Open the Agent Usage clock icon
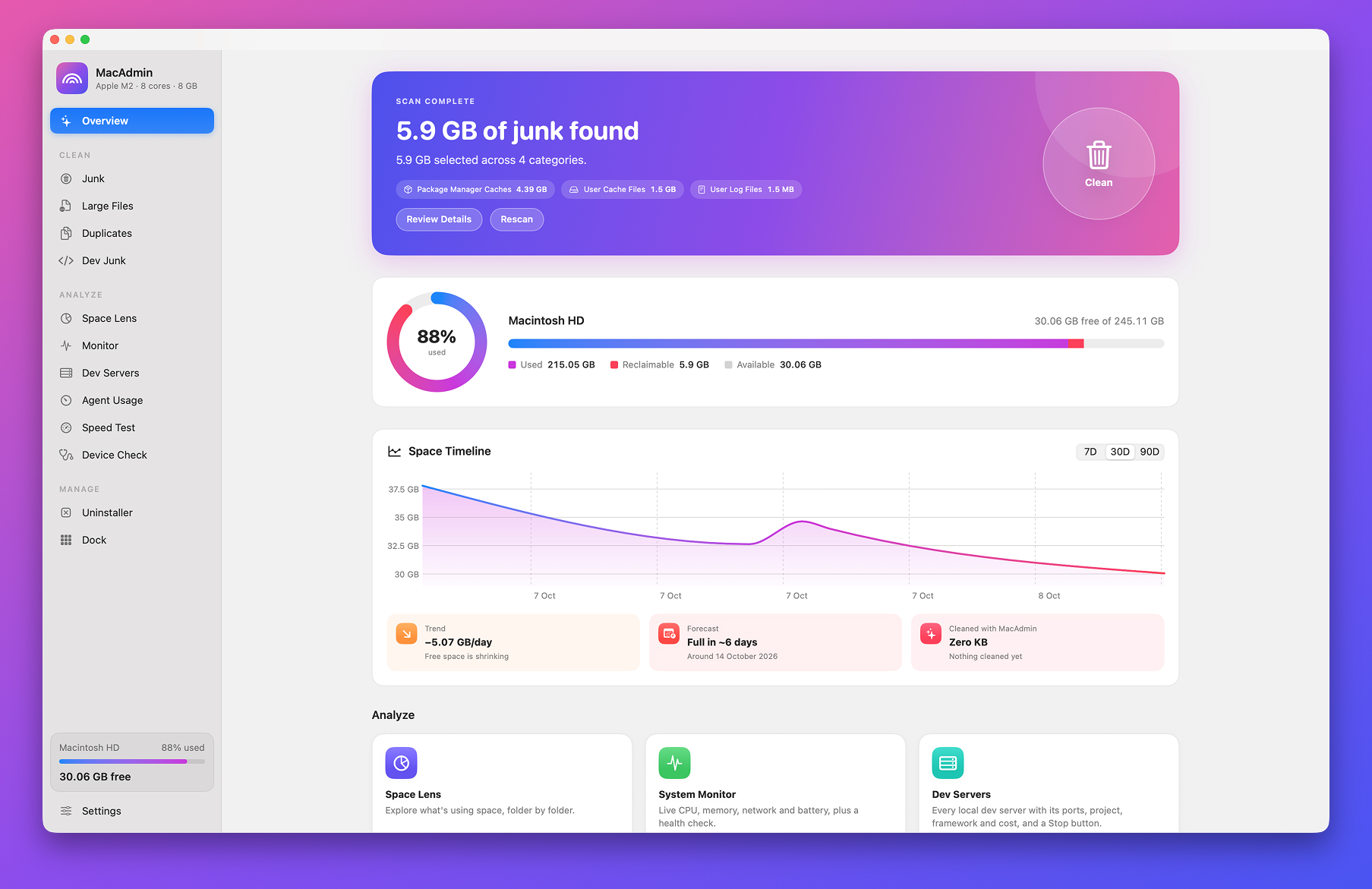Image resolution: width=1372 pixels, height=889 pixels. 66,400
